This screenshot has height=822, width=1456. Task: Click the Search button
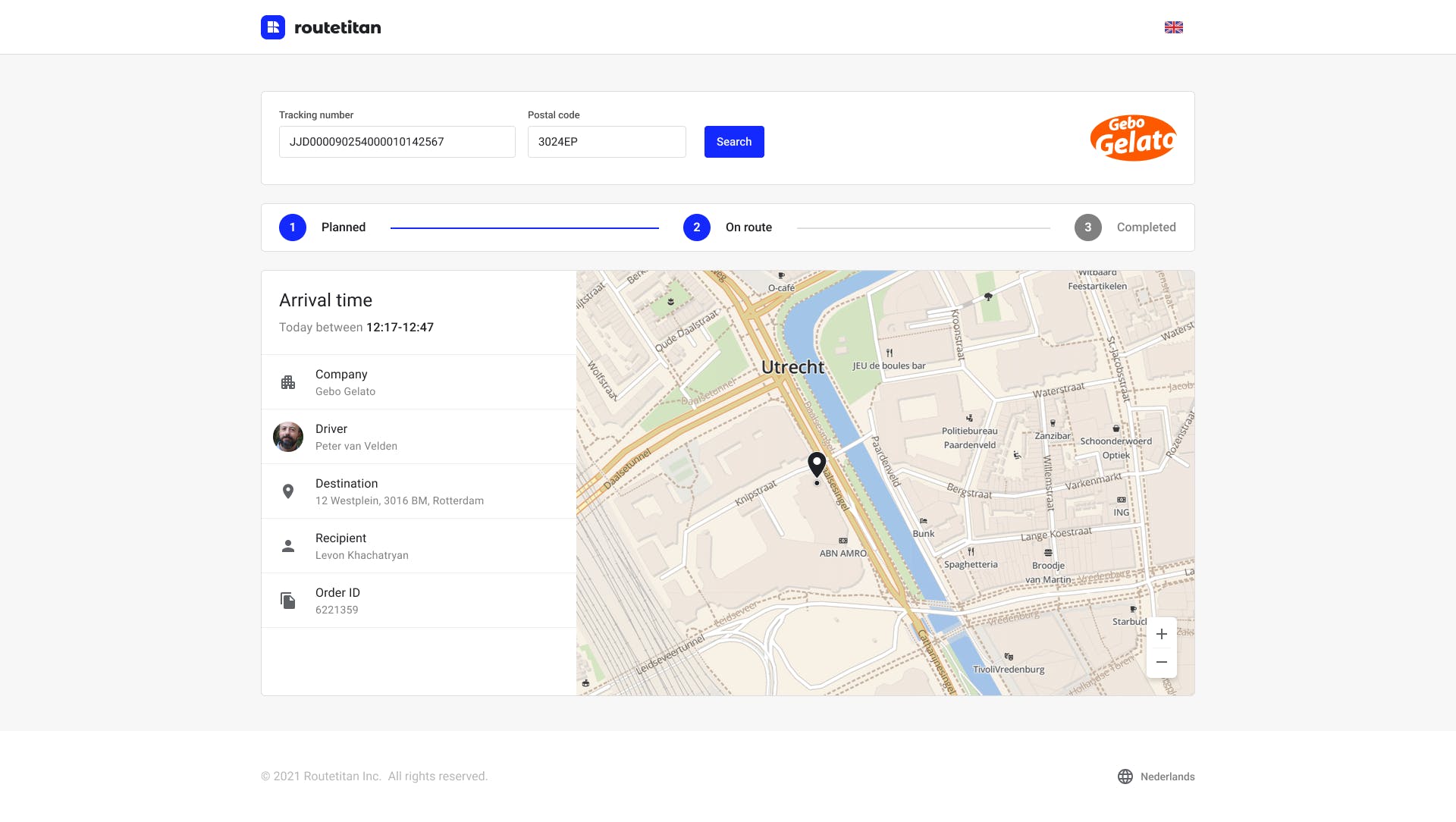pos(734,142)
